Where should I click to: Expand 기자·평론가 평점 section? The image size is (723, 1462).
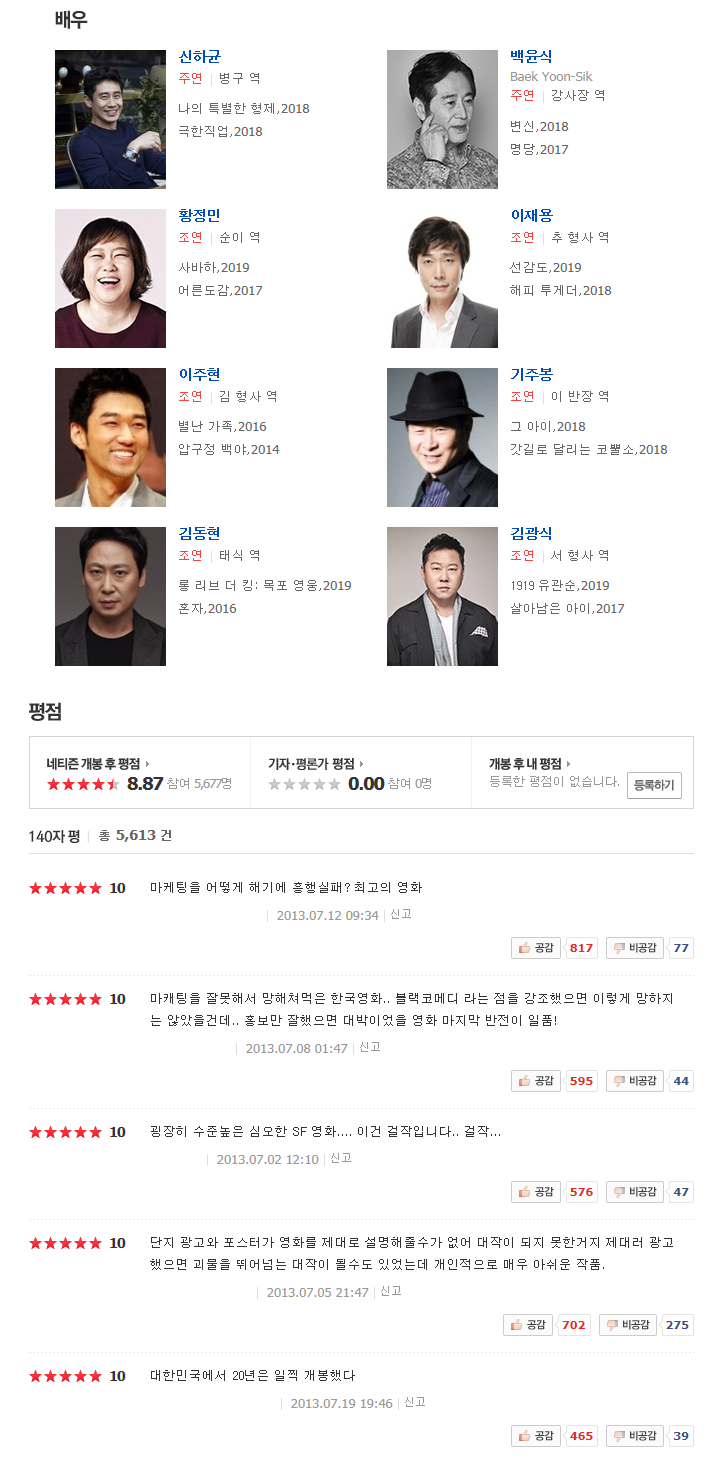[316, 763]
